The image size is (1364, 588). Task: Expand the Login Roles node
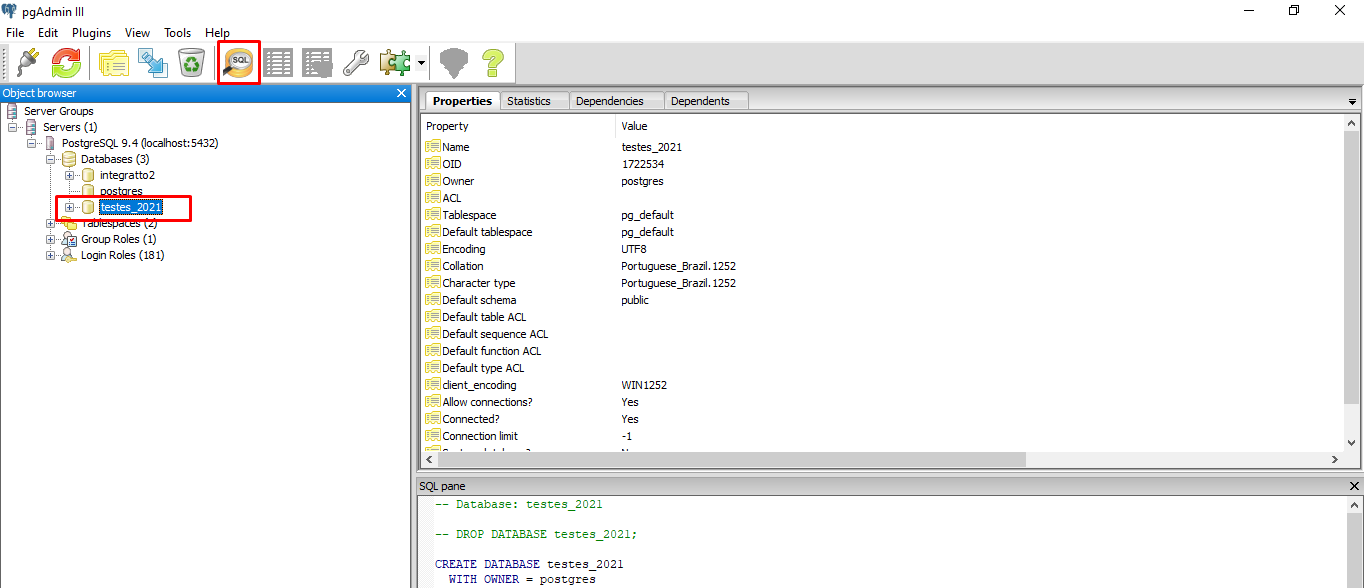pyautogui.click(x=51, y=255)
